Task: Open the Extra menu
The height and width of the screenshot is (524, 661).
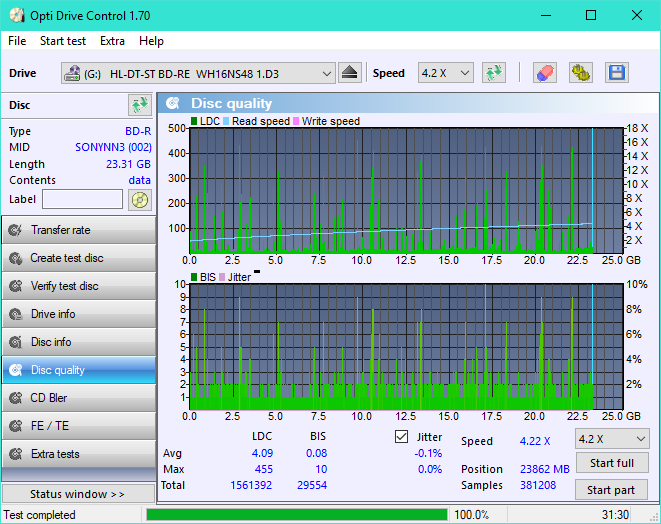Action: 112,41
